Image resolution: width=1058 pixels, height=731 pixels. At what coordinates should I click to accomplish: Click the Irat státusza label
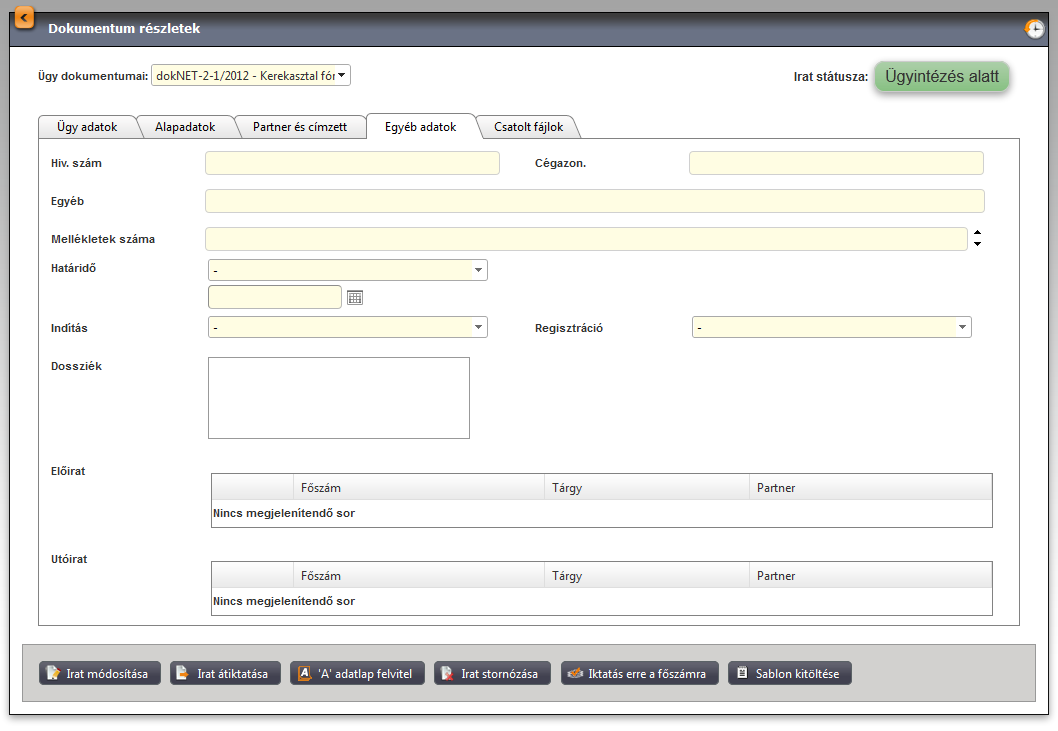(831, 76)
